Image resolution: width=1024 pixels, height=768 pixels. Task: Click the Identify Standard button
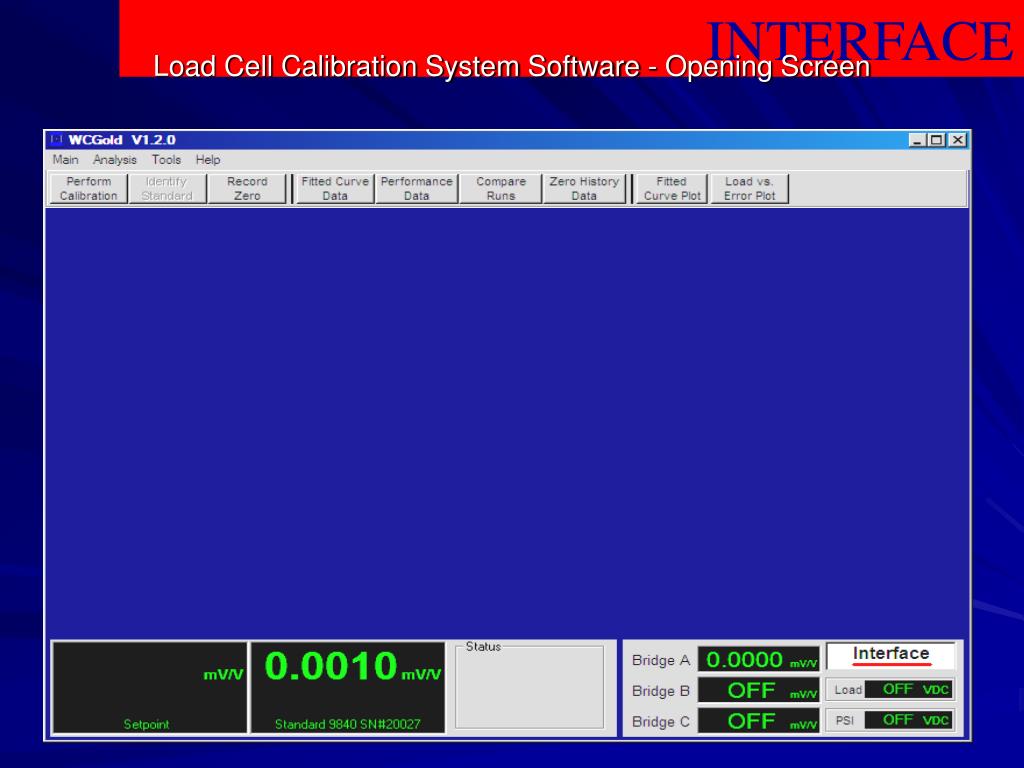[x=167, y=189]
